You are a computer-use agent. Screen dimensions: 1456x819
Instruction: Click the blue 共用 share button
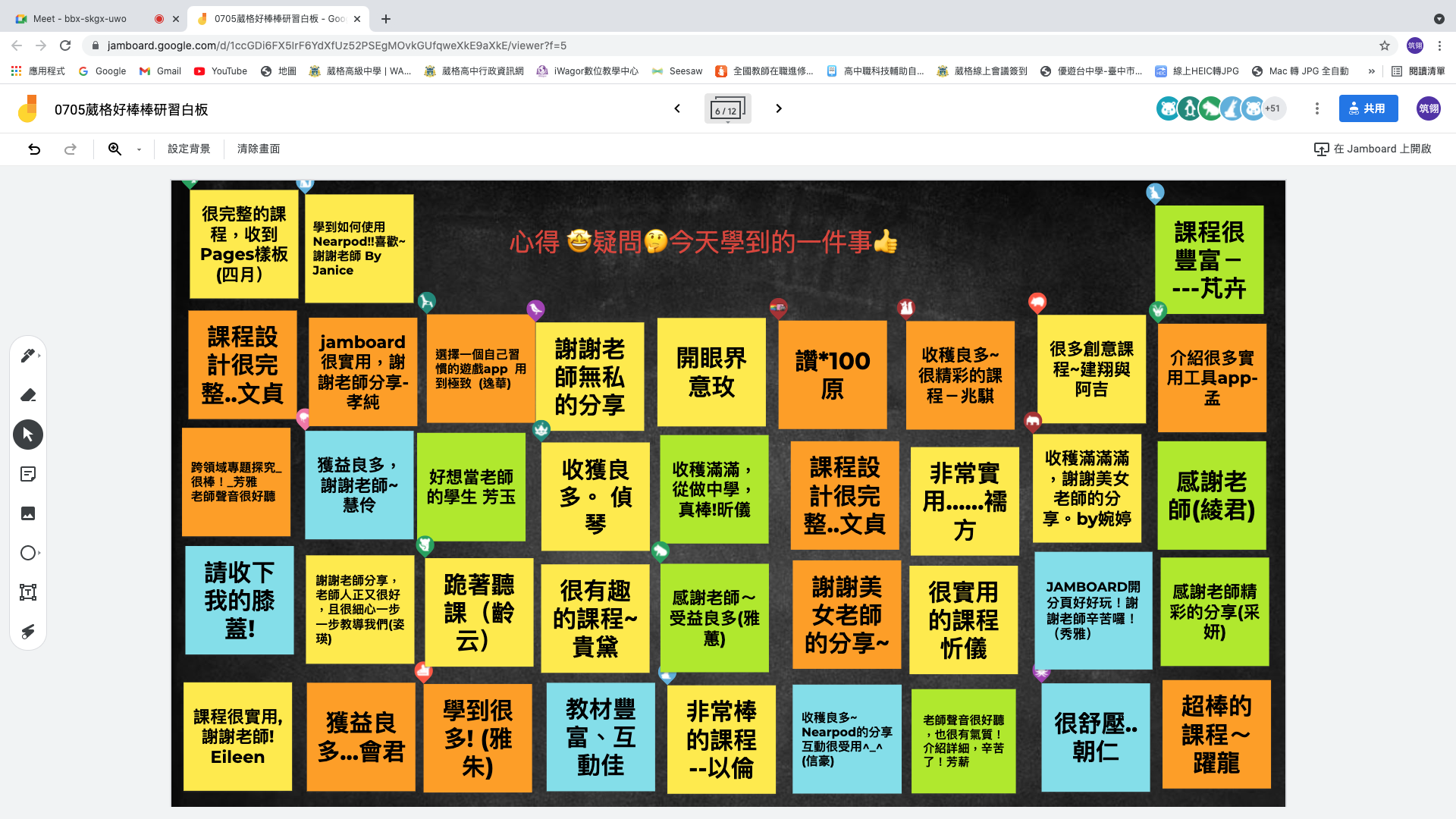(1368, 108)
